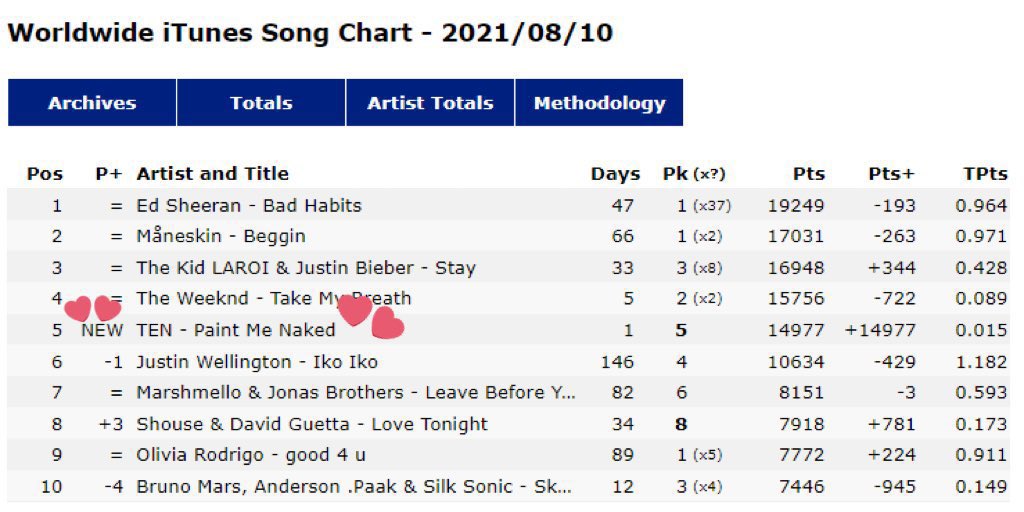
Task: Select Måneskin - Beggin entry
Action: pos(221,236)
